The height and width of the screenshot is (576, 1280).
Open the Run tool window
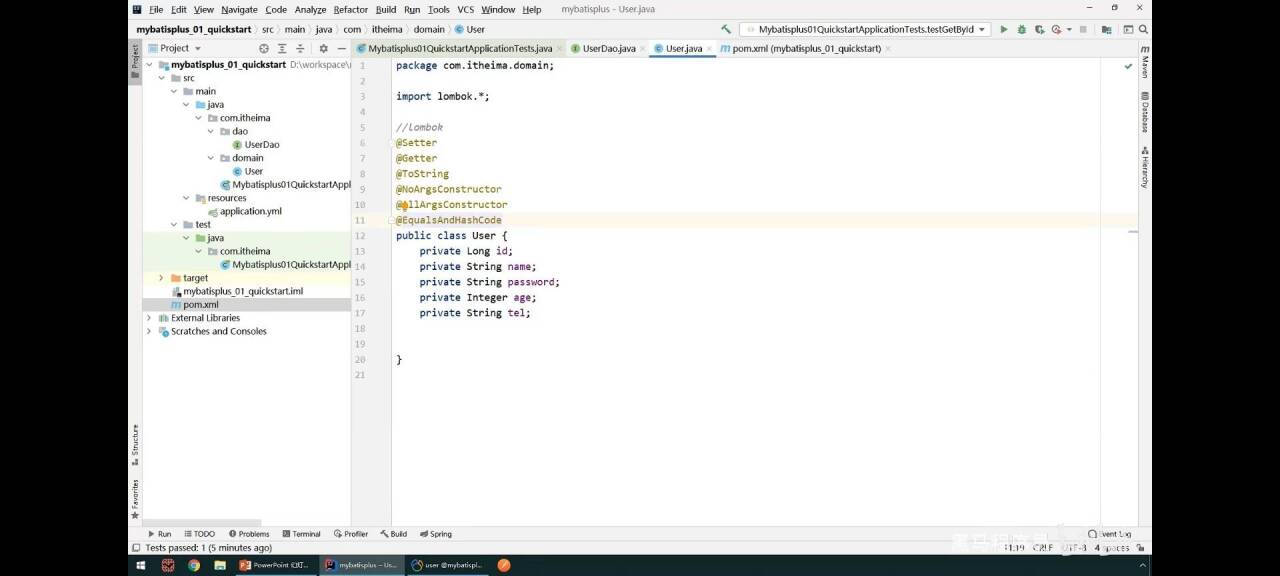159,534
